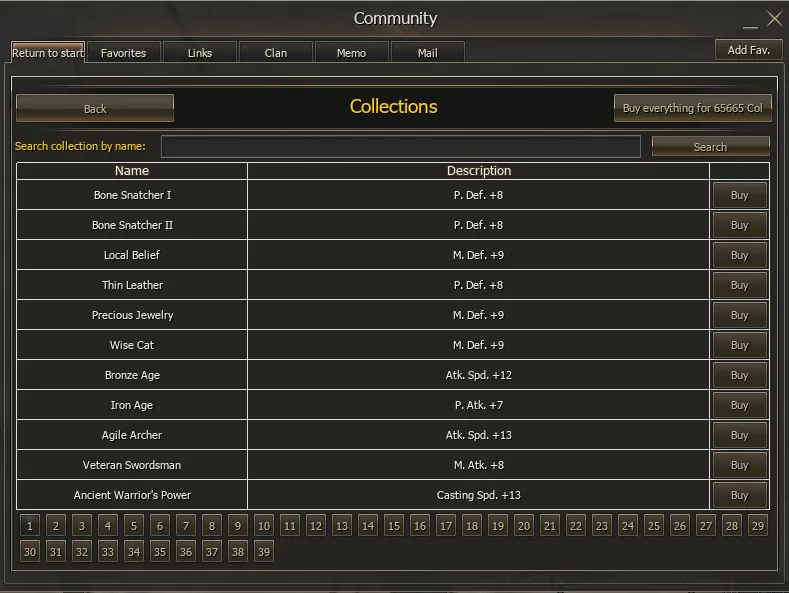The height and width of the screenshot is (593, 789).
Task: Open the Favorites tab
Action: [x=123, y=53]
